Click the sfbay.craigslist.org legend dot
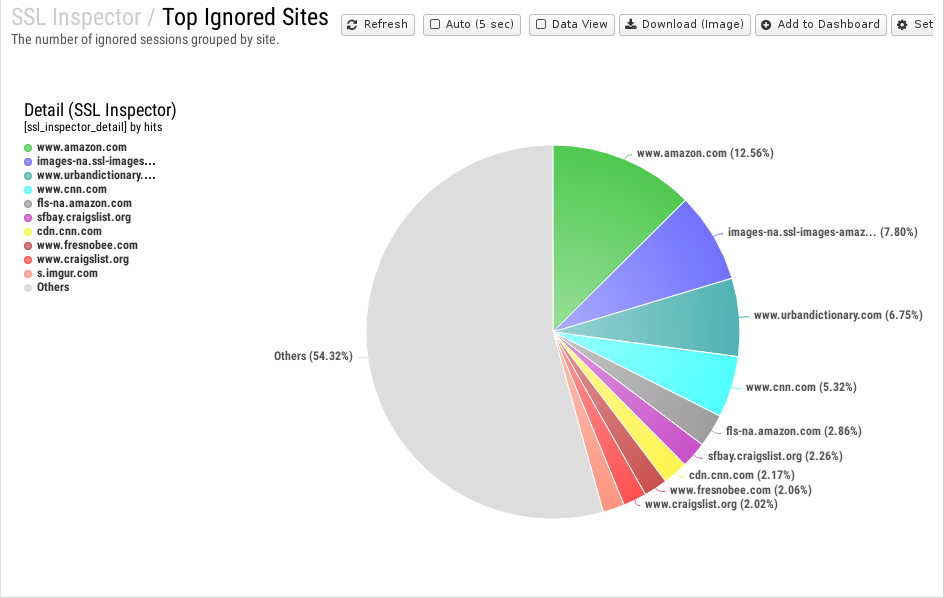Screen dimensions: 944x598 click(x=28, y=217)
